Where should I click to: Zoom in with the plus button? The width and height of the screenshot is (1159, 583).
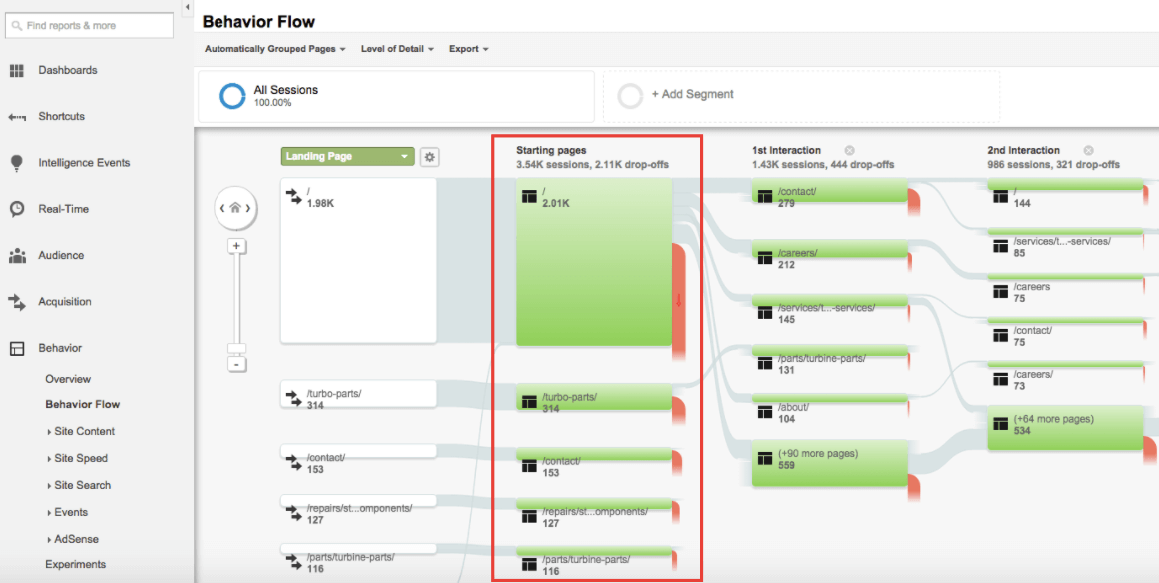click(236, 246)
